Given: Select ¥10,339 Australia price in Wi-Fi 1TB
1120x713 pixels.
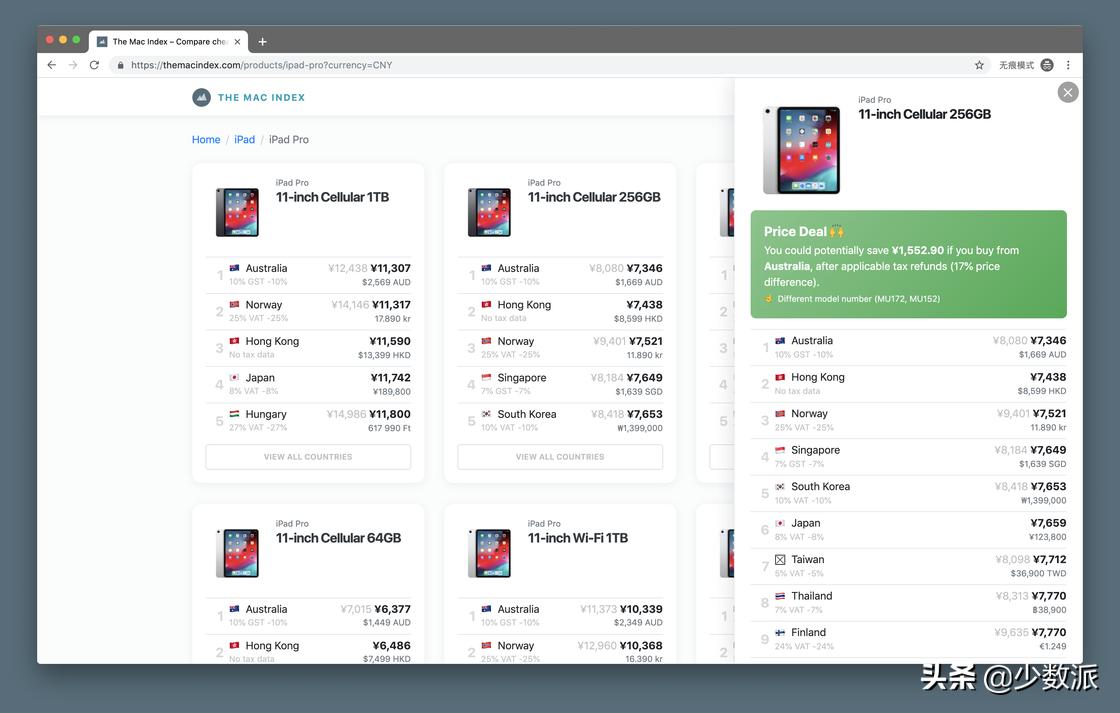Looking at the screenshot, I should (x=641, y=609).
